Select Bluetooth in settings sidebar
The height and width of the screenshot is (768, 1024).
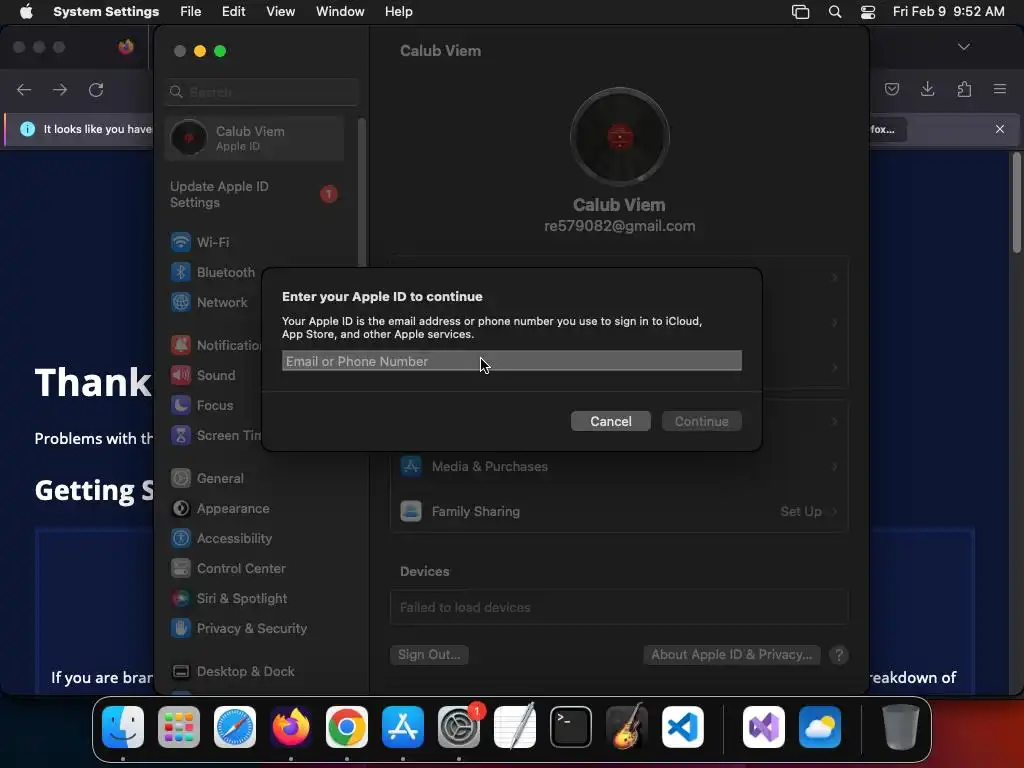coord(213,272)
